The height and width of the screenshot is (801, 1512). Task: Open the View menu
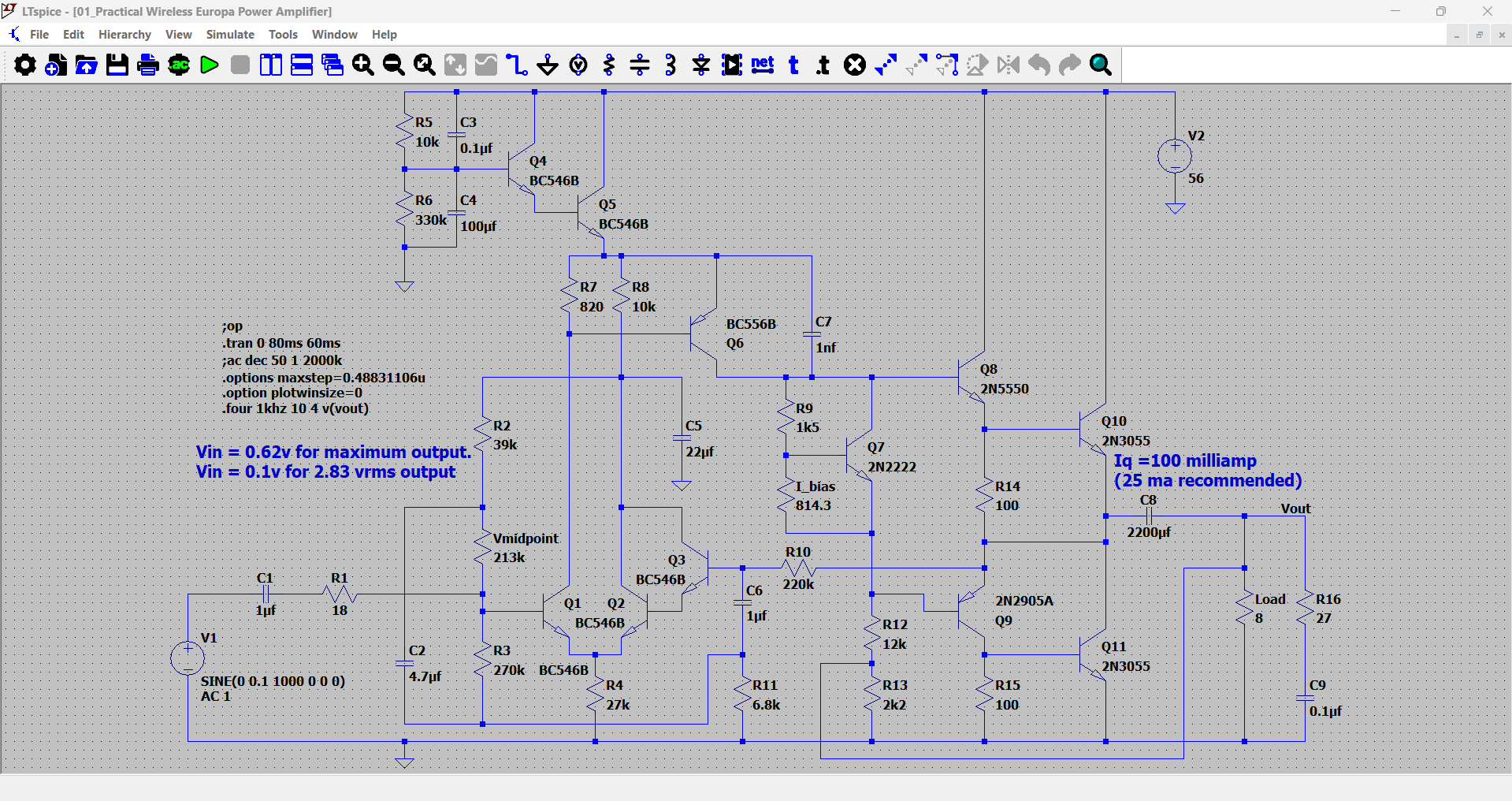[x=179, y=35]
